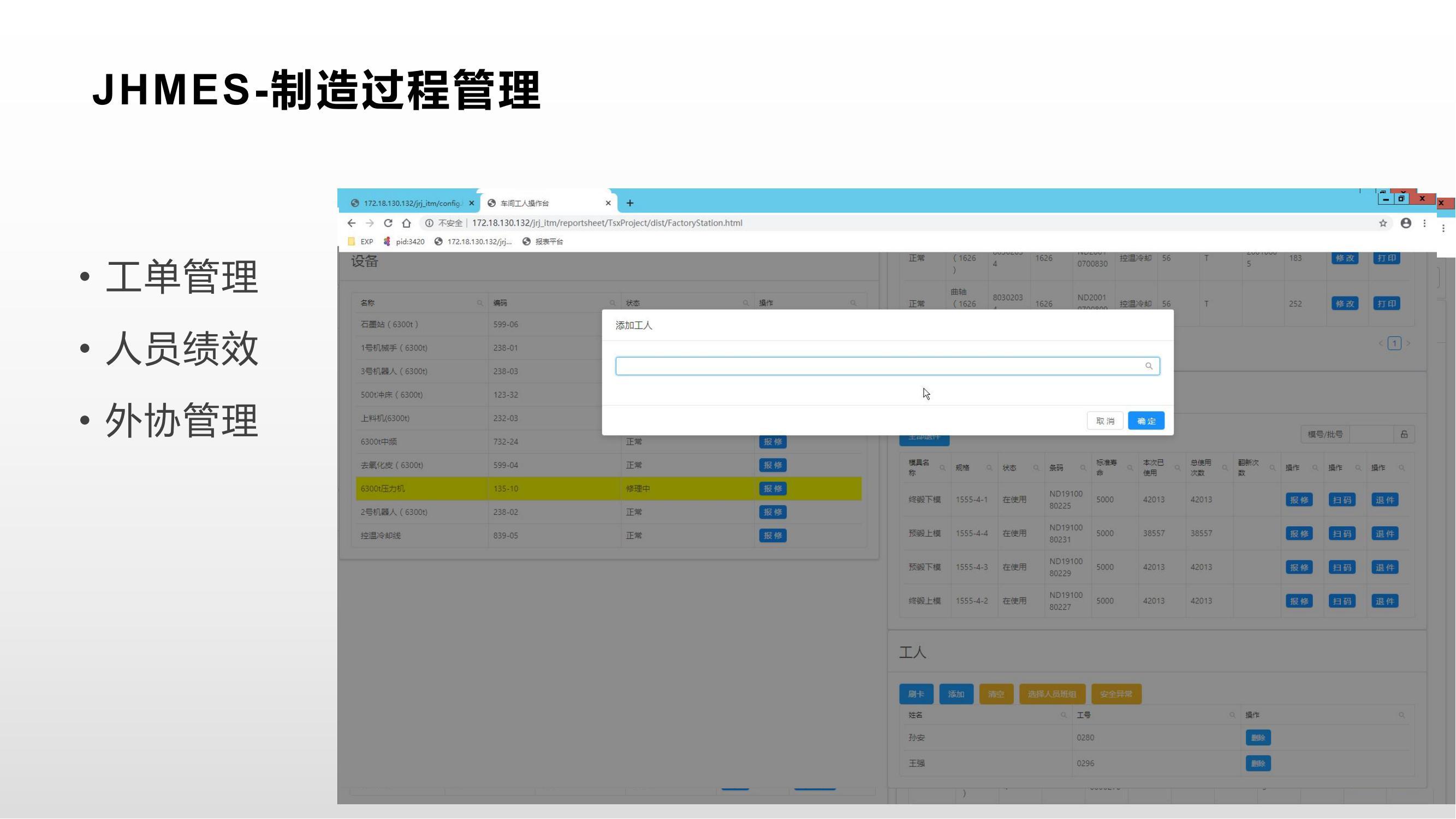
Task: Go to next page pagination arrow
Action: 1409,343
